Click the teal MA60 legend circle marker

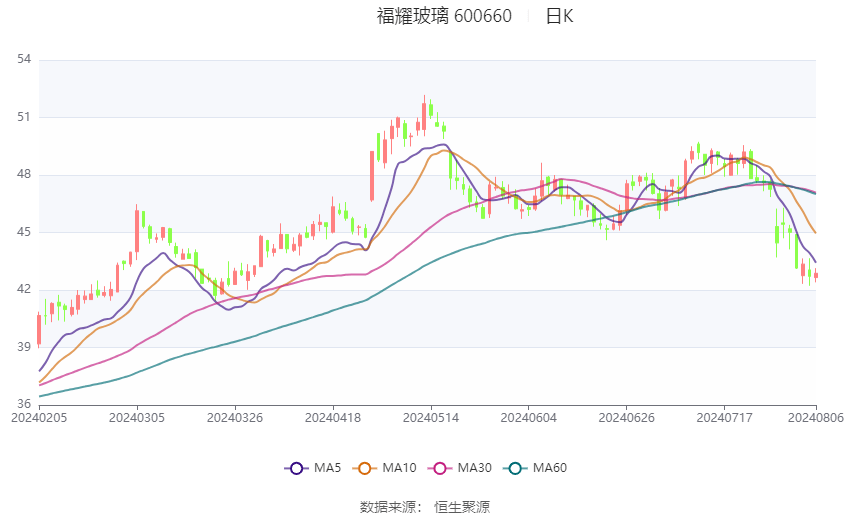pos(516,468)
